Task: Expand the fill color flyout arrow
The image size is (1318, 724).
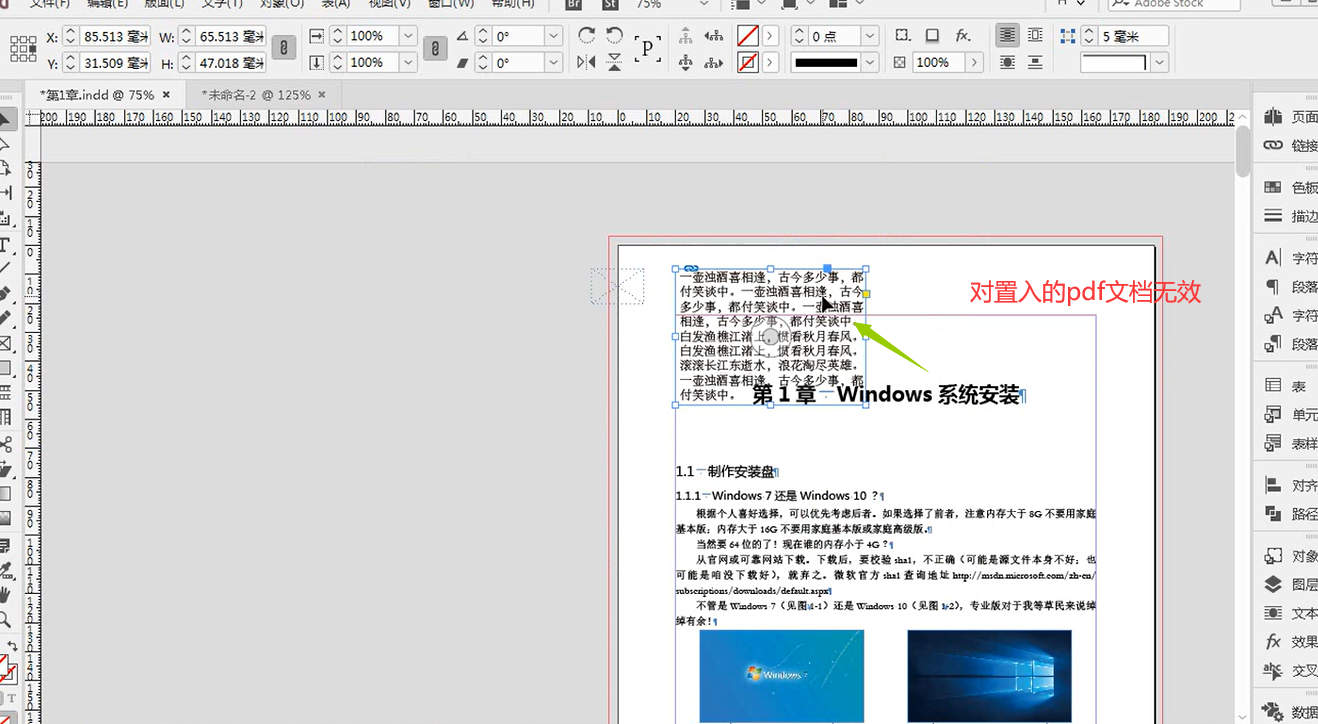Action: 771,36
